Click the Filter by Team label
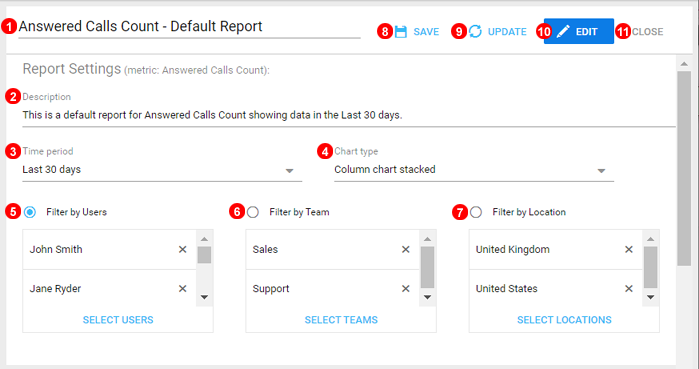This screenshot has width=699, height=369. 299,212
